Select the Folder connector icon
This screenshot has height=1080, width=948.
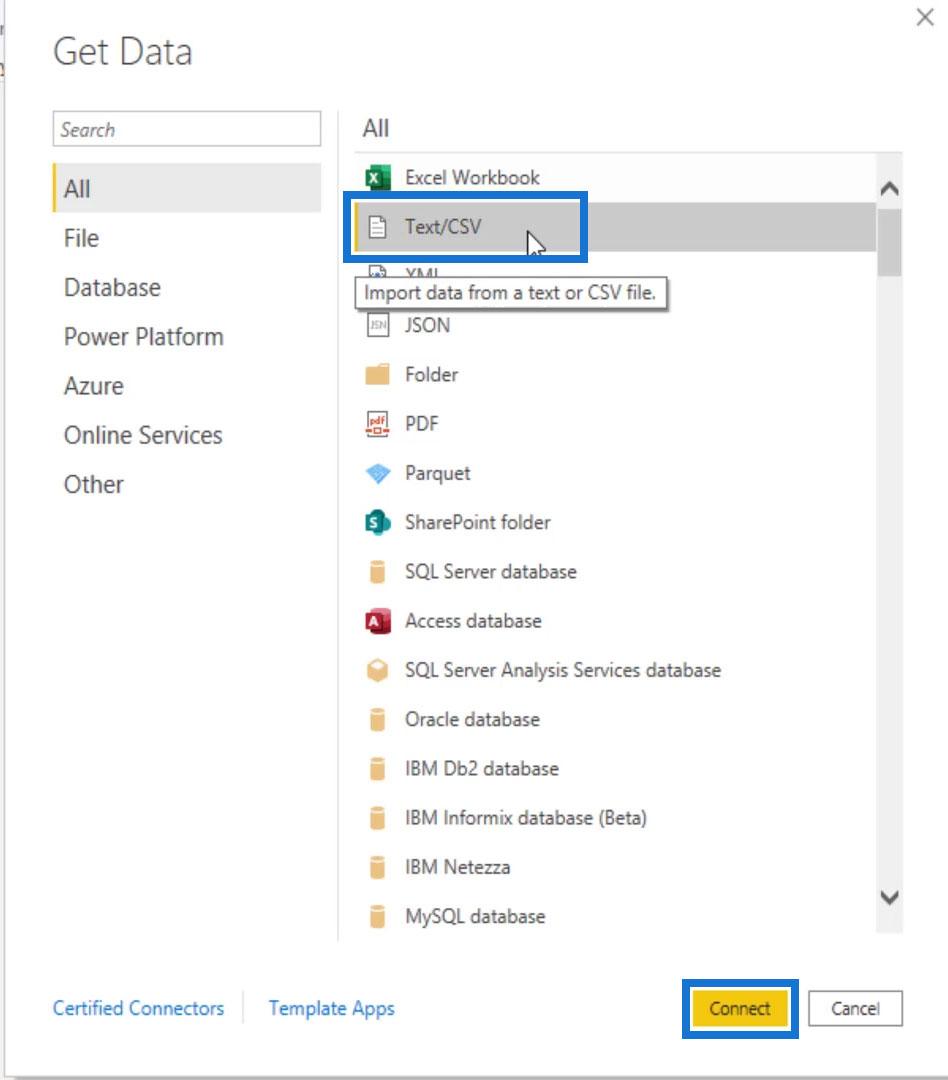378,374
